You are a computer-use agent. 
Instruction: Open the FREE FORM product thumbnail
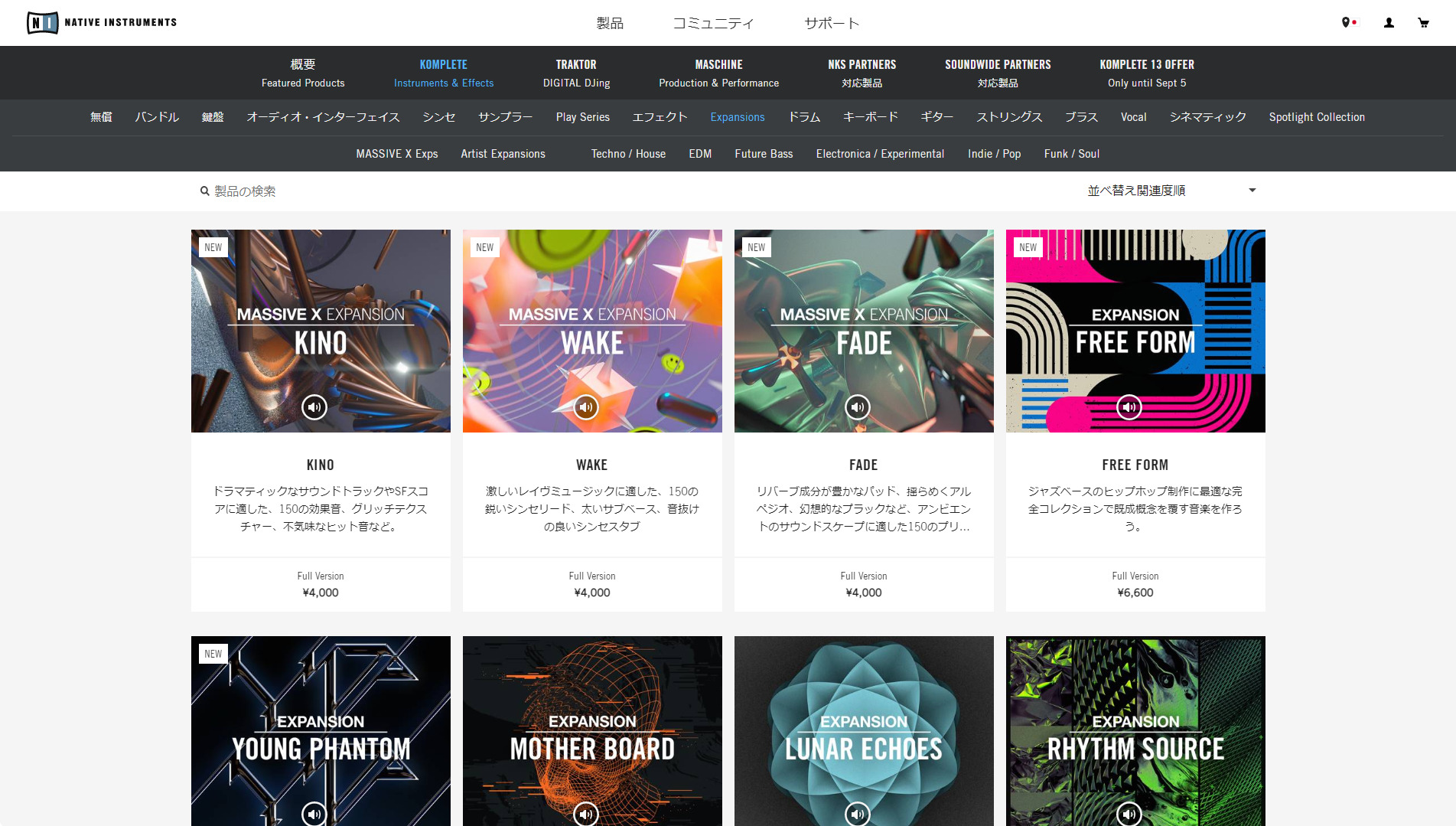click(1135, 331)
